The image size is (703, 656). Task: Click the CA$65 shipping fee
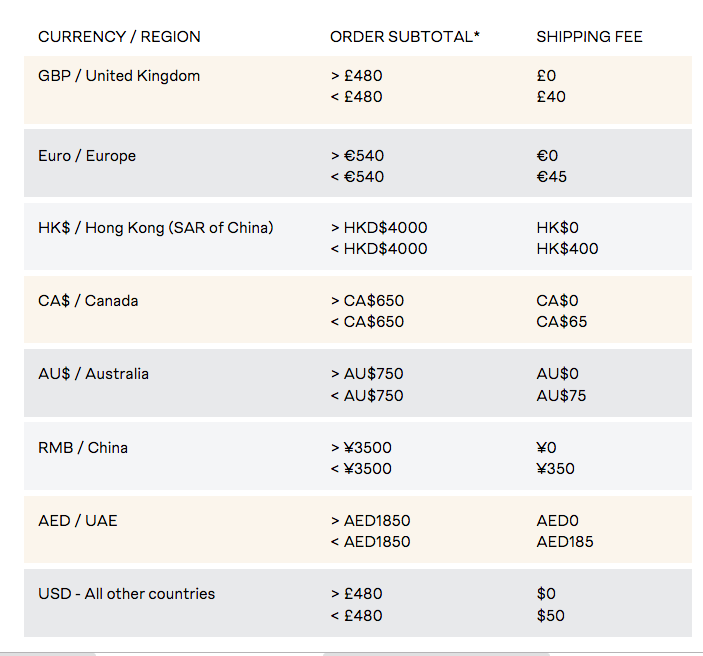561,322
